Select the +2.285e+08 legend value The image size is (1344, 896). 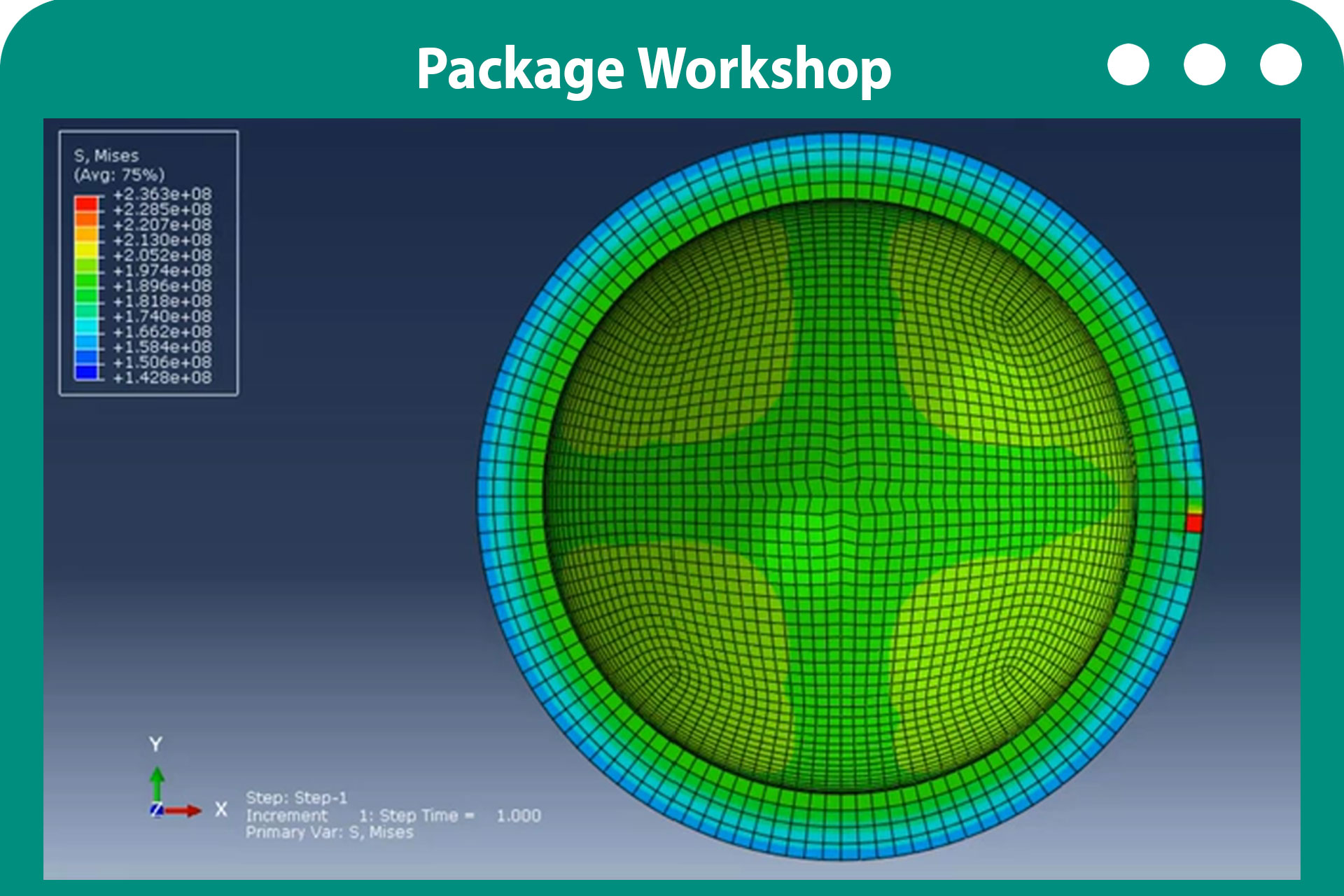(162, 209)
